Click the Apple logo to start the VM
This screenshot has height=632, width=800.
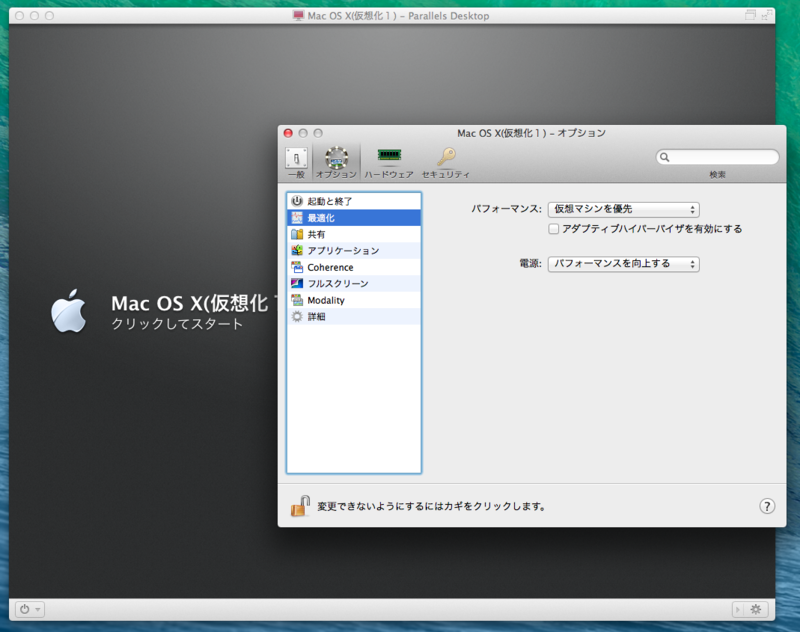(x=69, y=311)
